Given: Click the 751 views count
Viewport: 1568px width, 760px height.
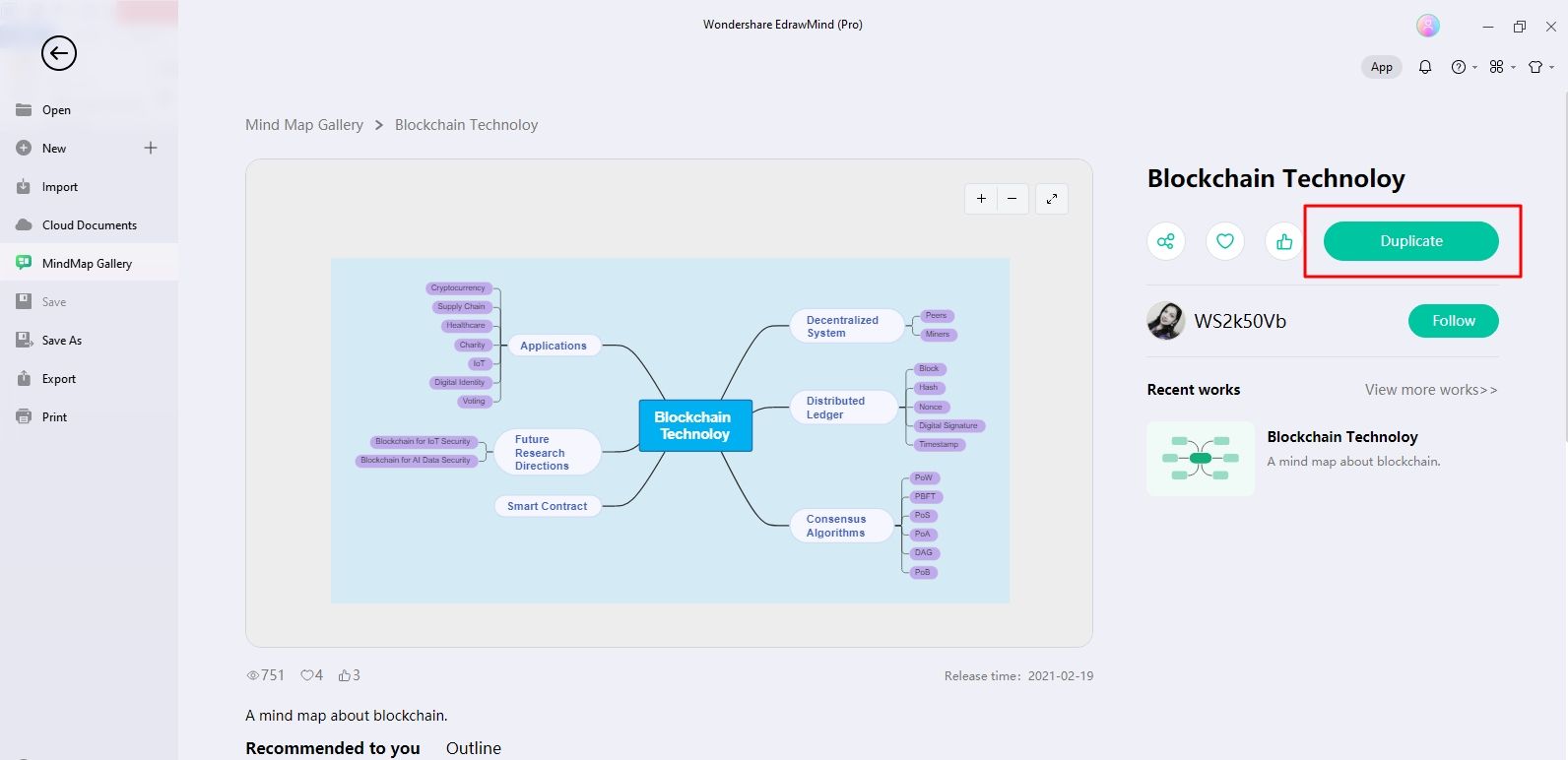Looking at the screenshot, I should tap(266, 675).
